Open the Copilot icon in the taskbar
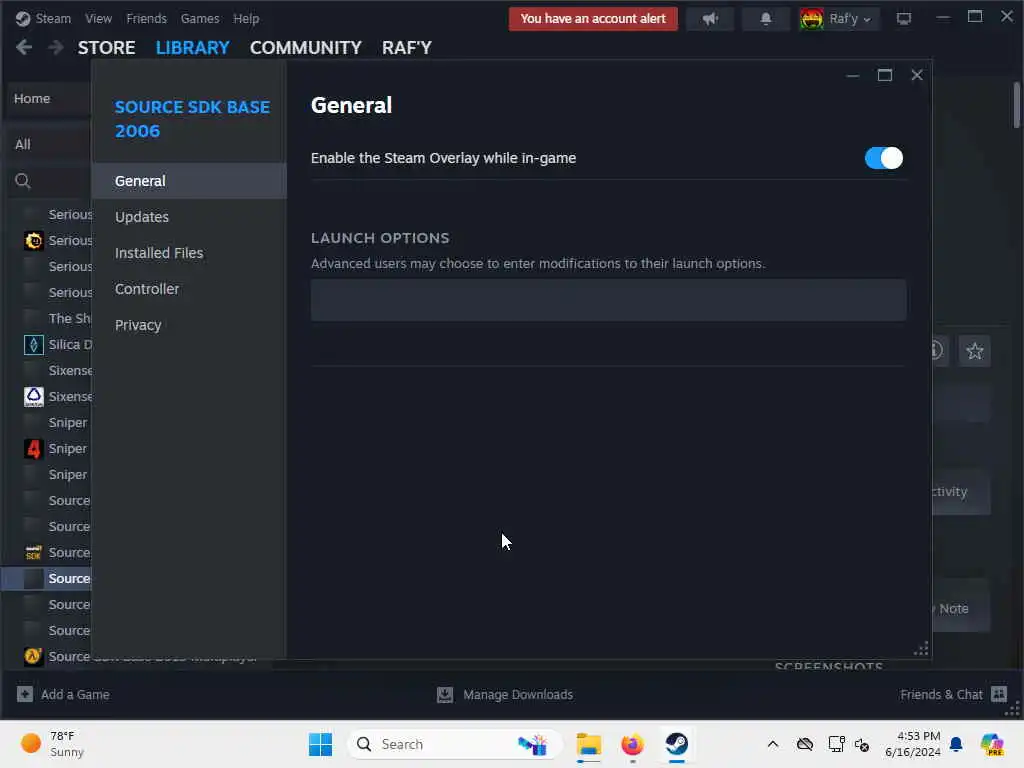Image resolution: width=1024 pixels, height=768 pixels. coord(992,744)
